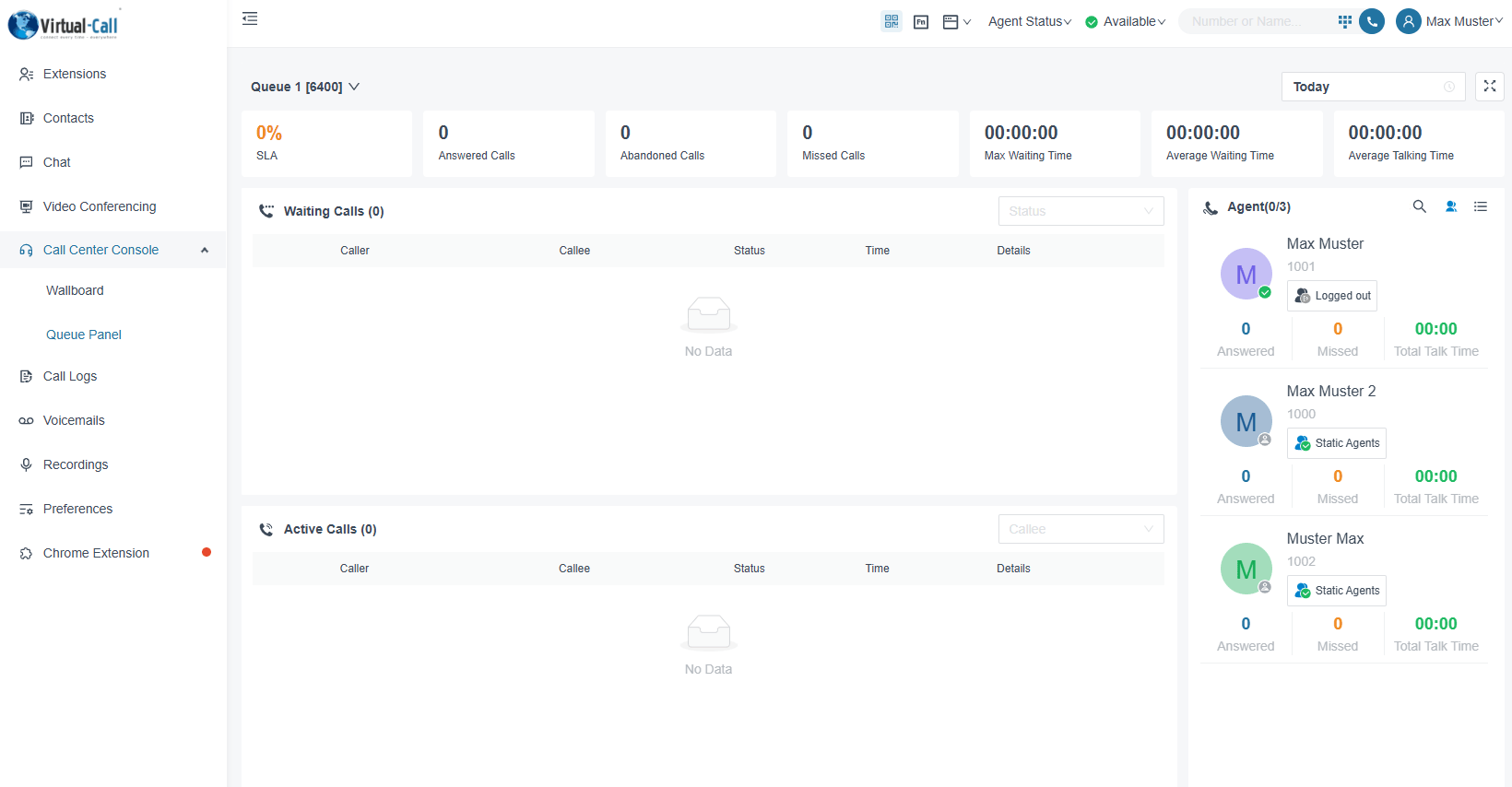Viewport: 1512px width, 787px height.
Task: Click the blue call phone button
Action: click(1372, 21)
